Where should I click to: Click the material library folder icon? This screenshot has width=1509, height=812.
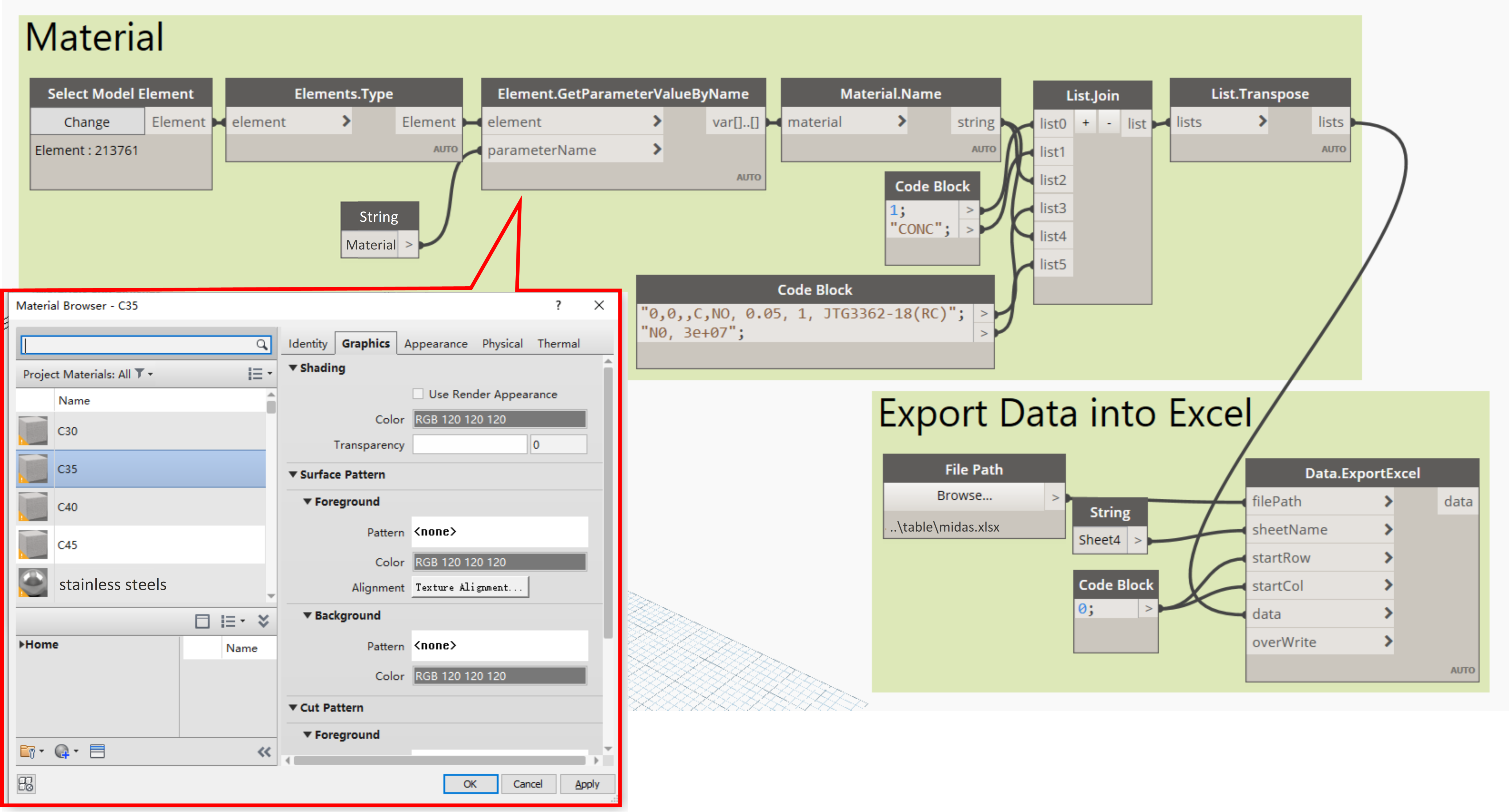(x=28, y=751)
